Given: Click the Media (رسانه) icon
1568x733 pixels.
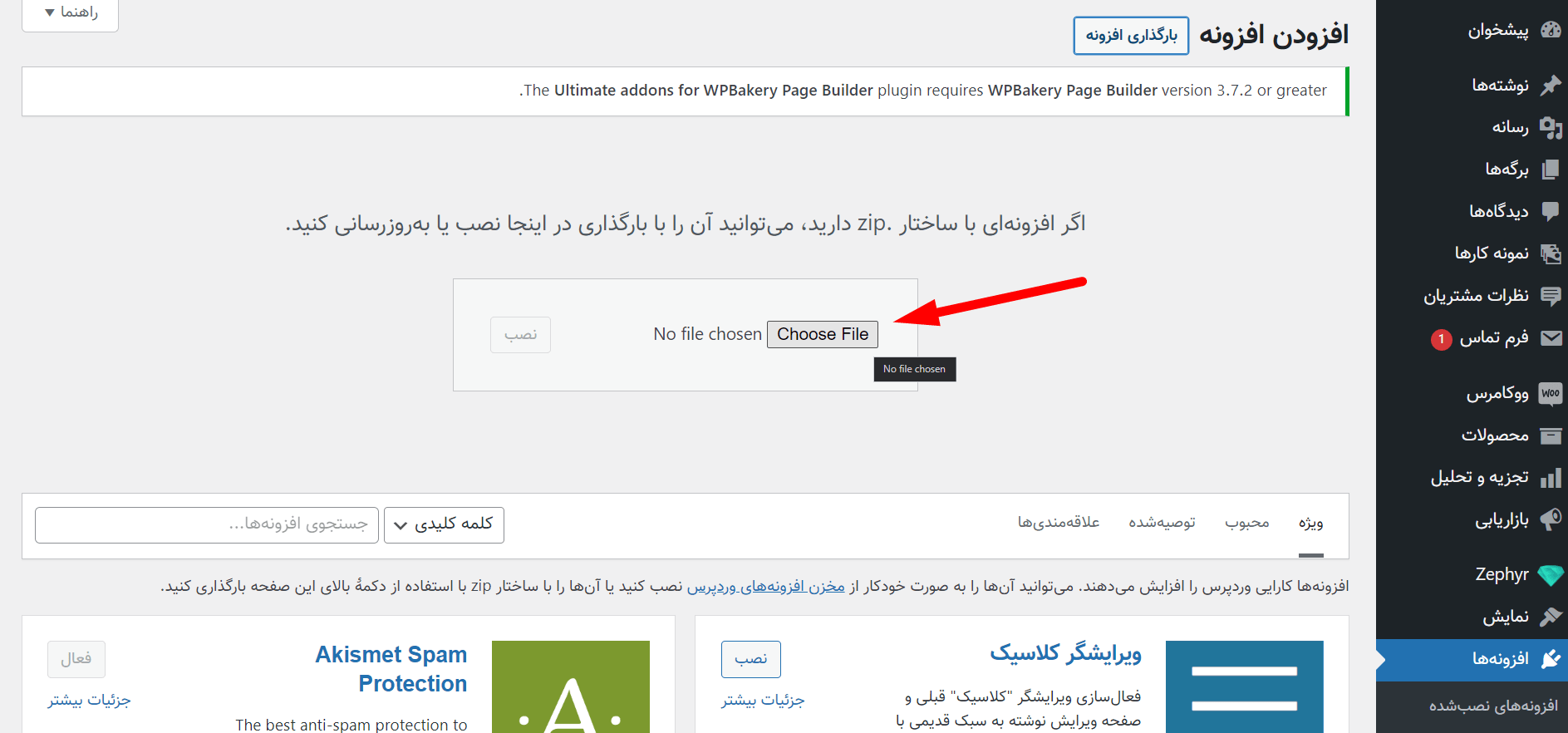Looking at the screenshot, I should [x=1551, y=127].
